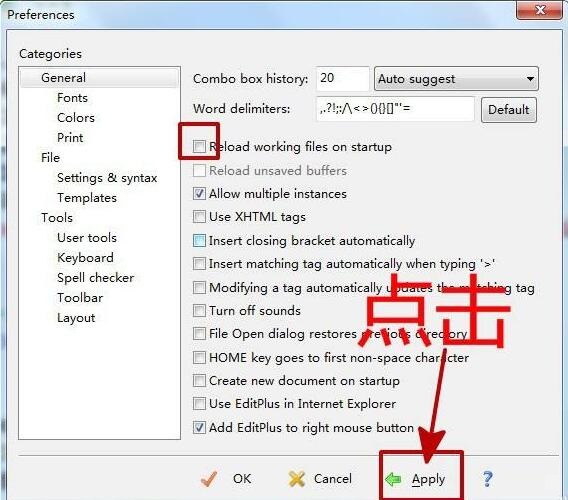Image resolution: width=568 pixels, height=500 pixels.
Task: Click the Apply button
Action: point(415,479)
